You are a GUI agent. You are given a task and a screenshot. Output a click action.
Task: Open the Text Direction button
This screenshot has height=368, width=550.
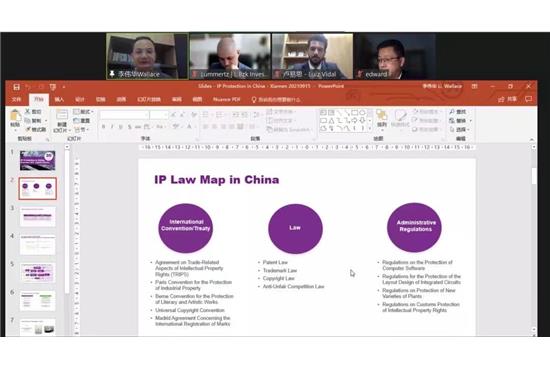pos(280,112)
